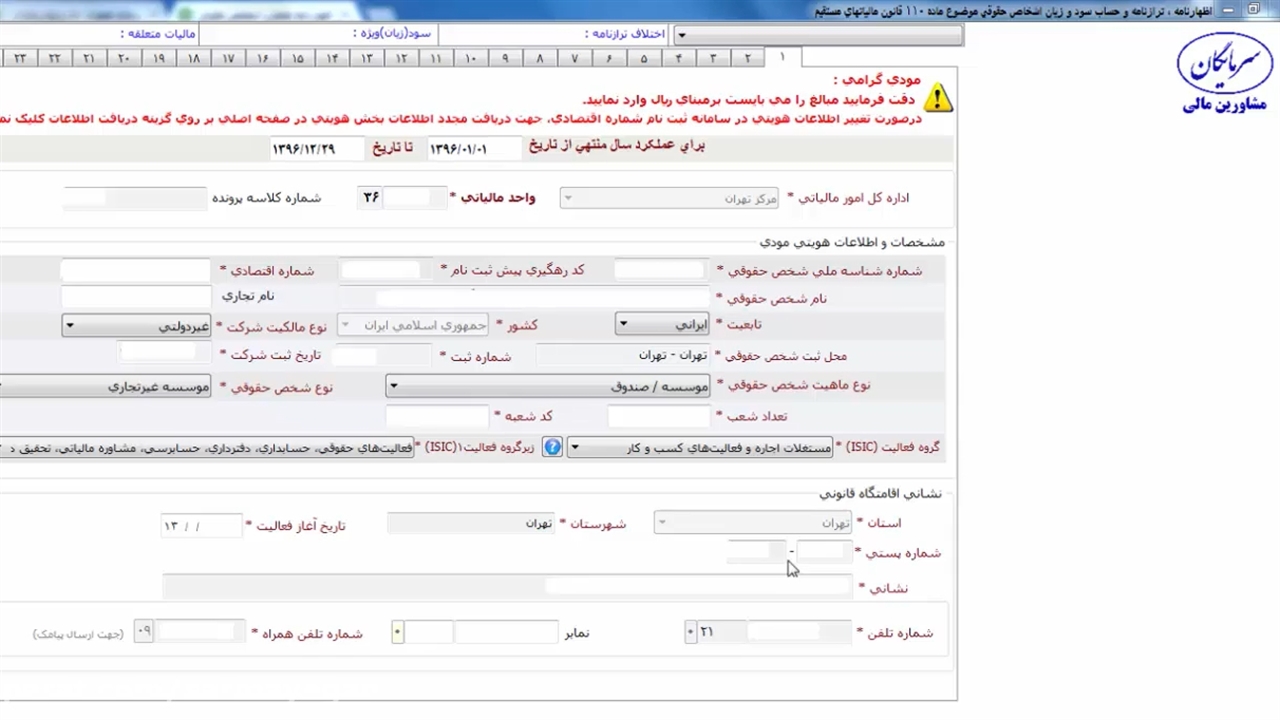
Task: Click the yellow warning triangle icon
Action: (937, 97)
